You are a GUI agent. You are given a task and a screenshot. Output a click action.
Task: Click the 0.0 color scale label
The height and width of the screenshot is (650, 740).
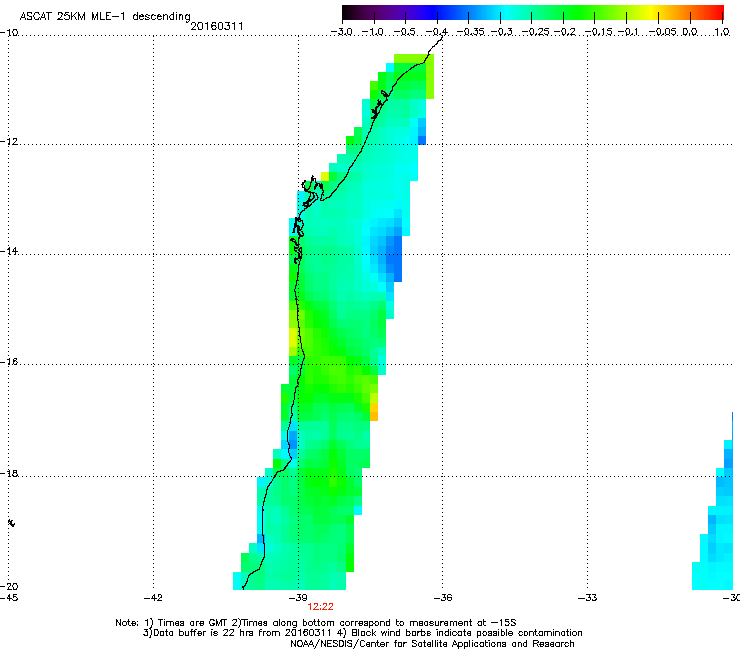coord(690,32)
